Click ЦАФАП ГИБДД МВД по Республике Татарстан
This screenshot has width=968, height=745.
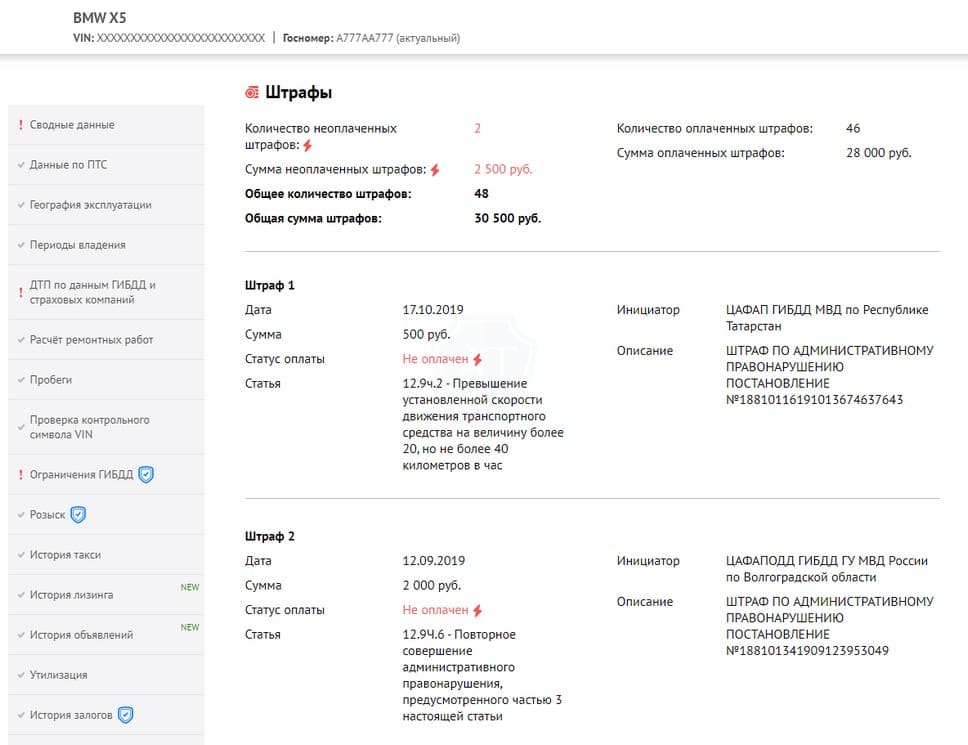click(x=827, y=318)
